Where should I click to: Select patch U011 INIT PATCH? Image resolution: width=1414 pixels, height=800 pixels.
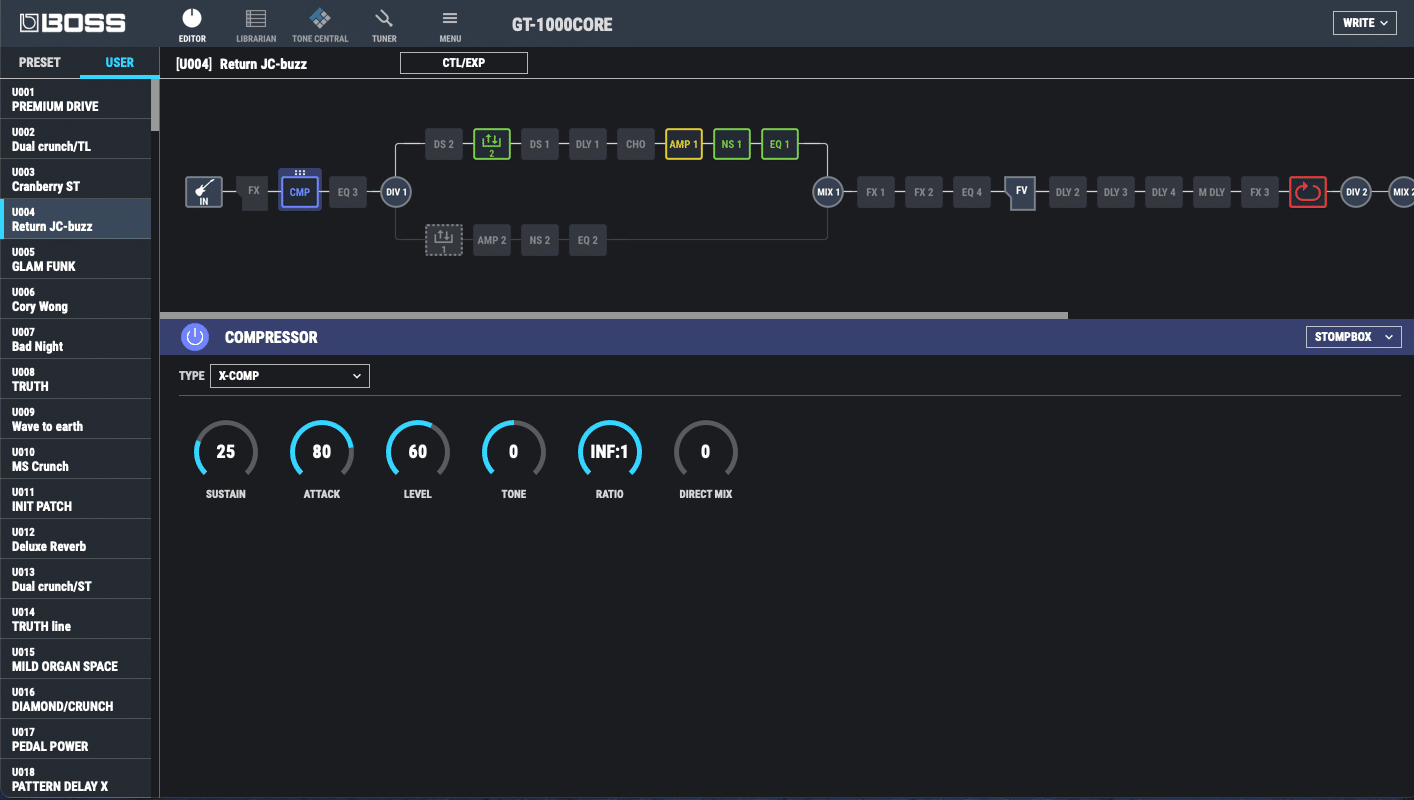click(75, 499)
